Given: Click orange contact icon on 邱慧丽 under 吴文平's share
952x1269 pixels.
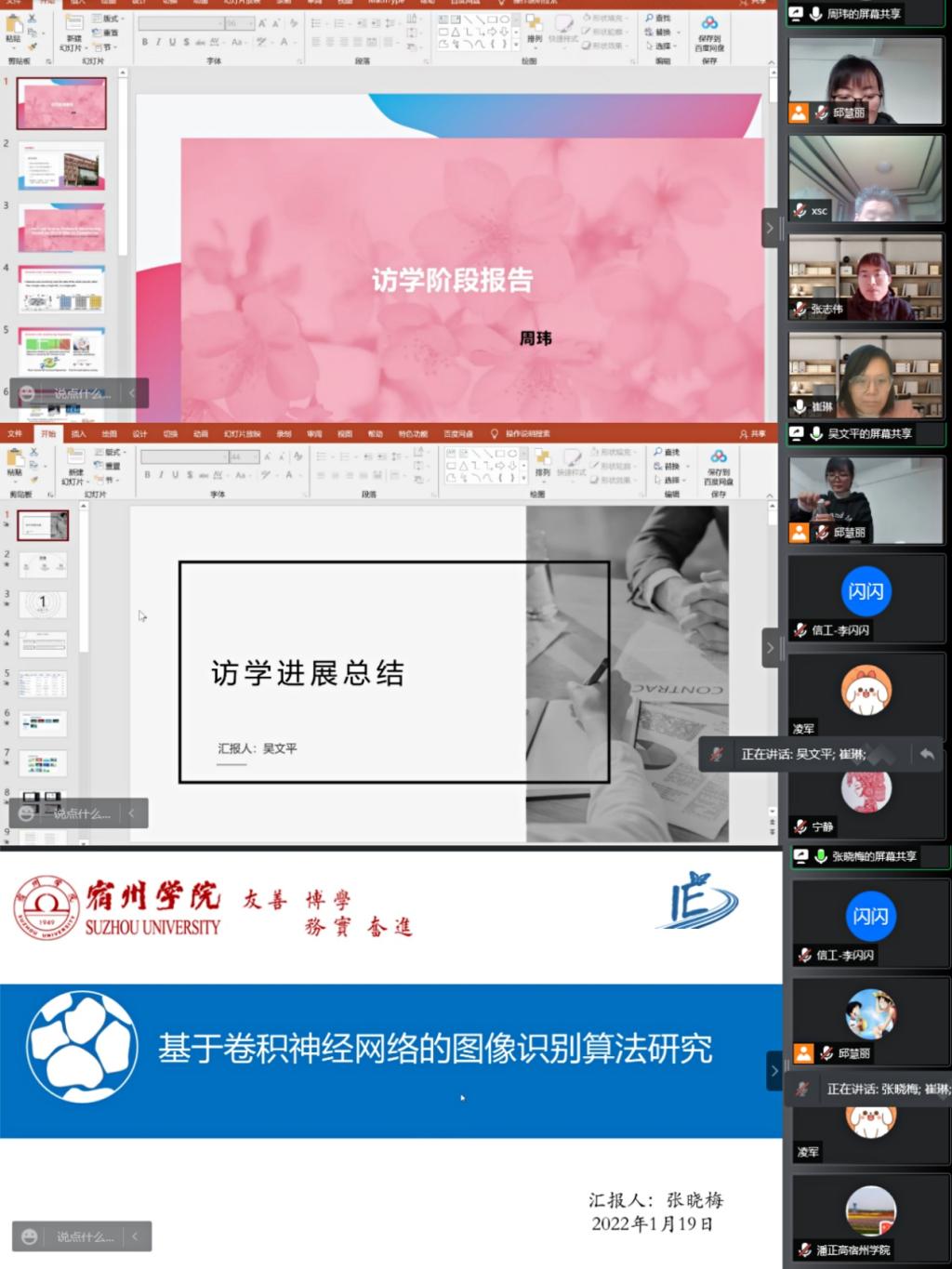Looking at the screenshot, I should click(800, 533).
